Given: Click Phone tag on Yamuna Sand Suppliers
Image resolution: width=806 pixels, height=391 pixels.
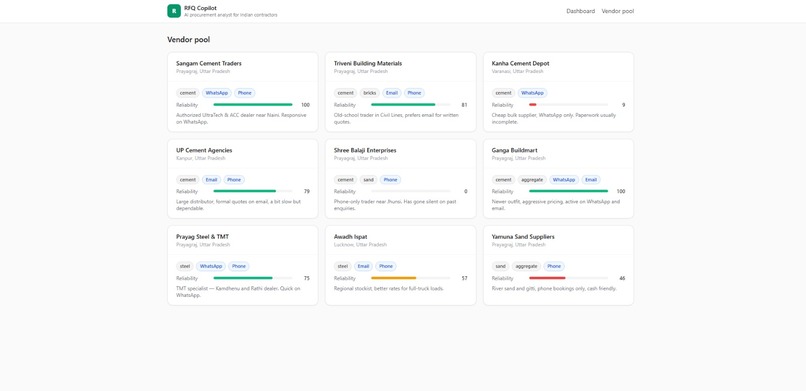Looking at the screenshot, I should click(x=554, y=266).
